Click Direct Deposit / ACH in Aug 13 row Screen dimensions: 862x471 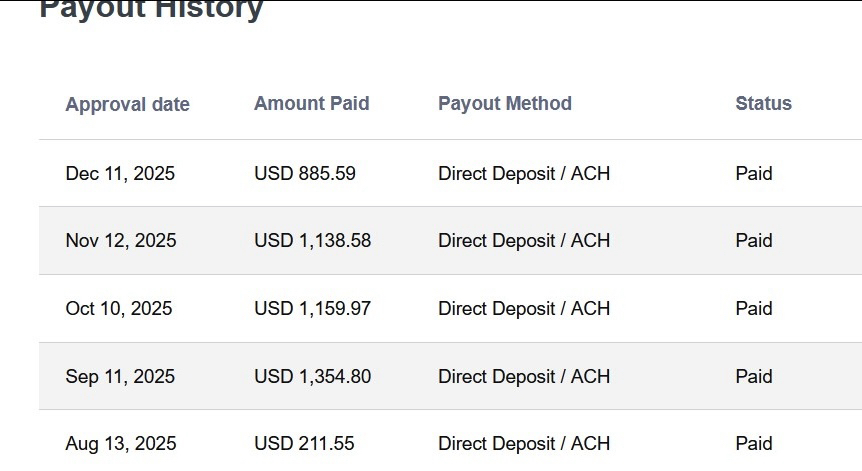523,443
